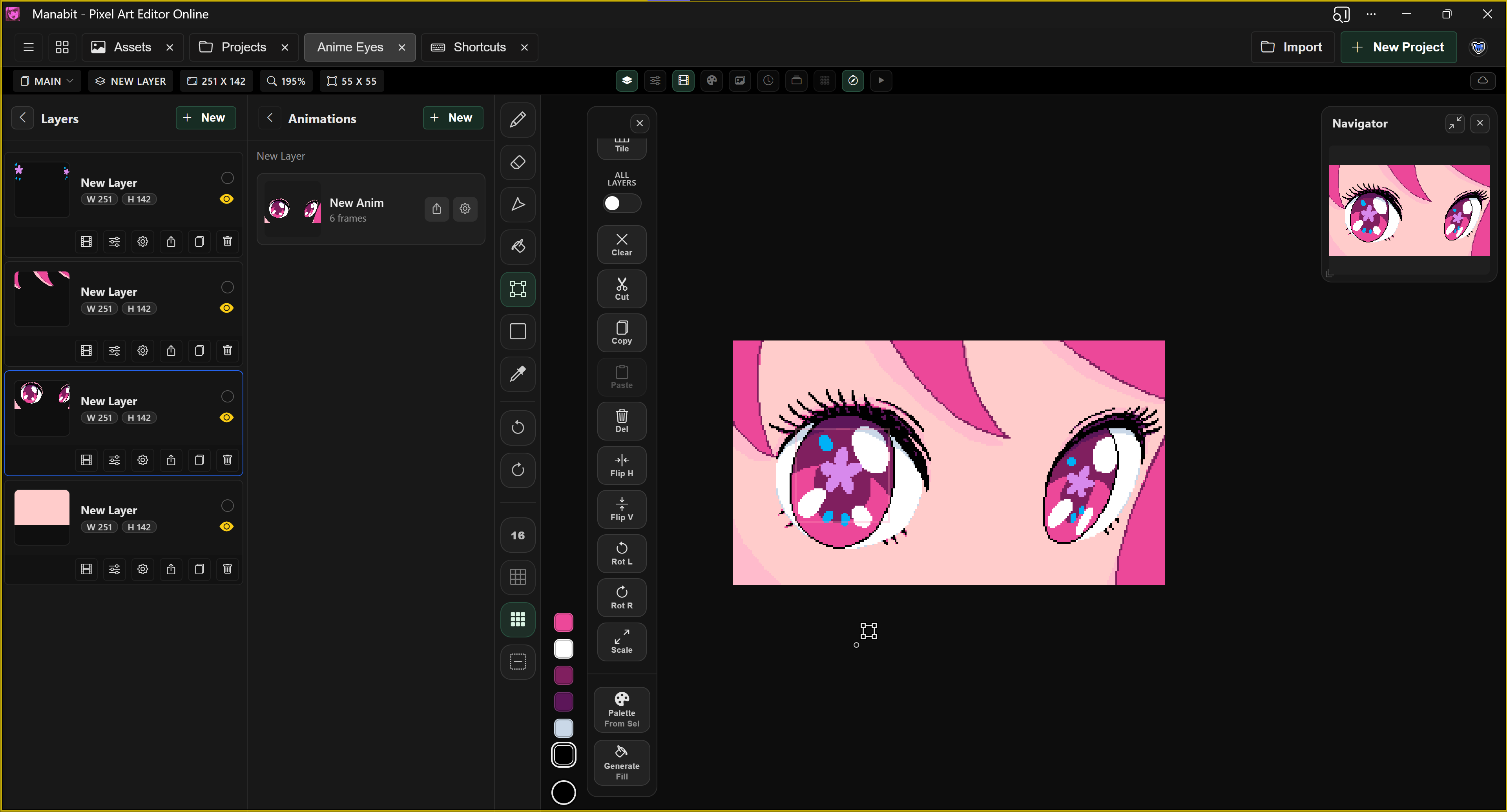Select the Eraser tool
The width and height of the screenshot is (1507, 812).
518,162
